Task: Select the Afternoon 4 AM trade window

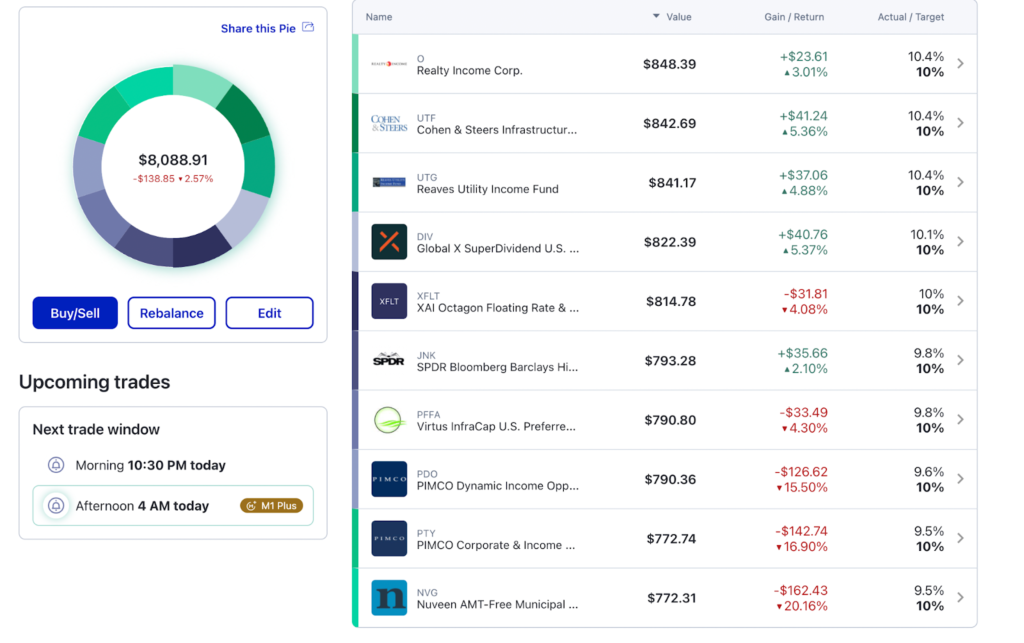Action: click(142, 506)
